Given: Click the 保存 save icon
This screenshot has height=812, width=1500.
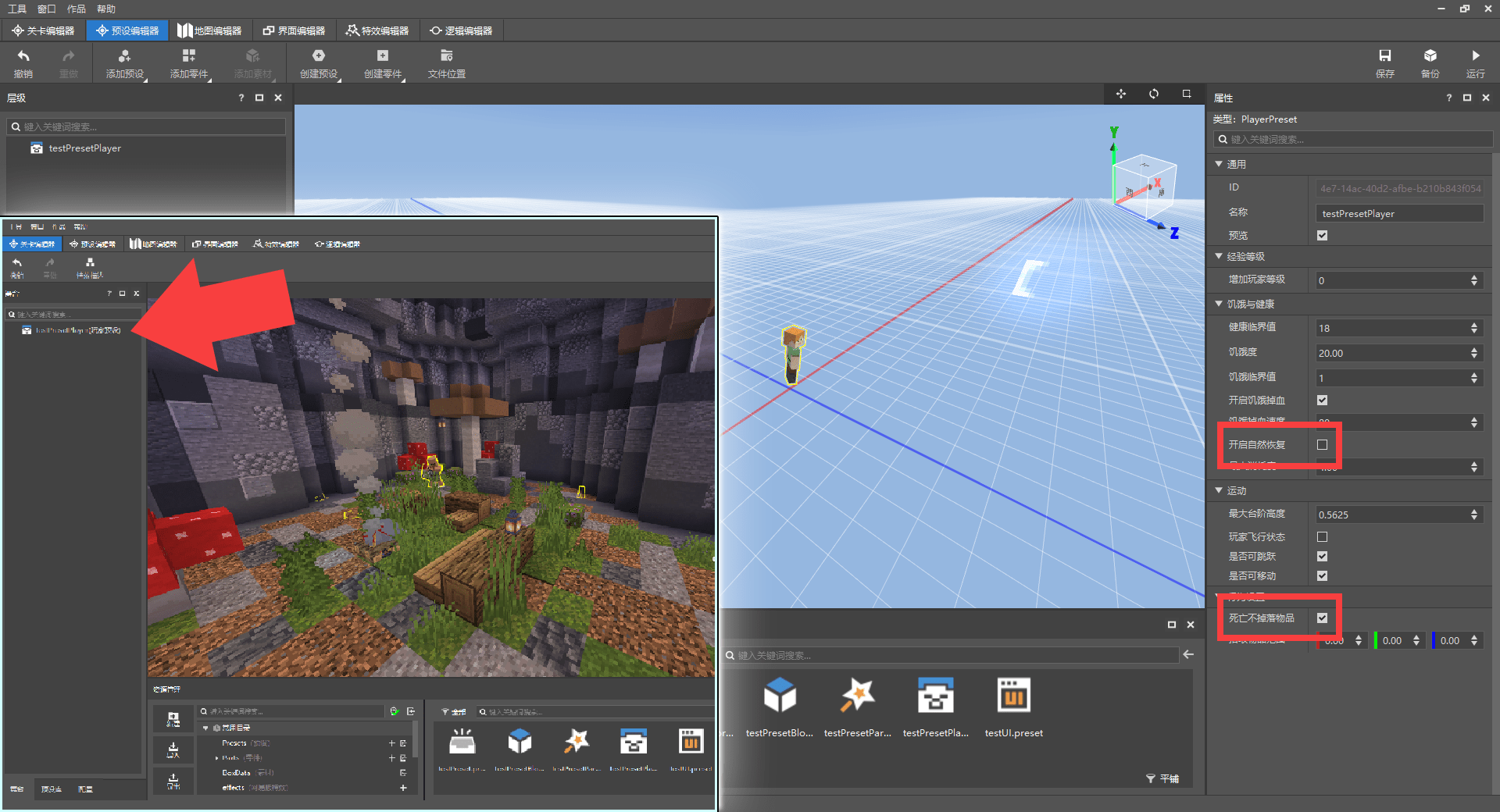Looking at the screenshot, I should tap(1384, 56).
